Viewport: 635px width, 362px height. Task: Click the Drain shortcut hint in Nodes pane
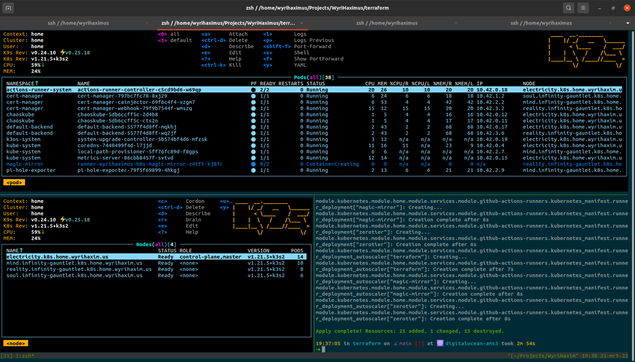[193, 220]
